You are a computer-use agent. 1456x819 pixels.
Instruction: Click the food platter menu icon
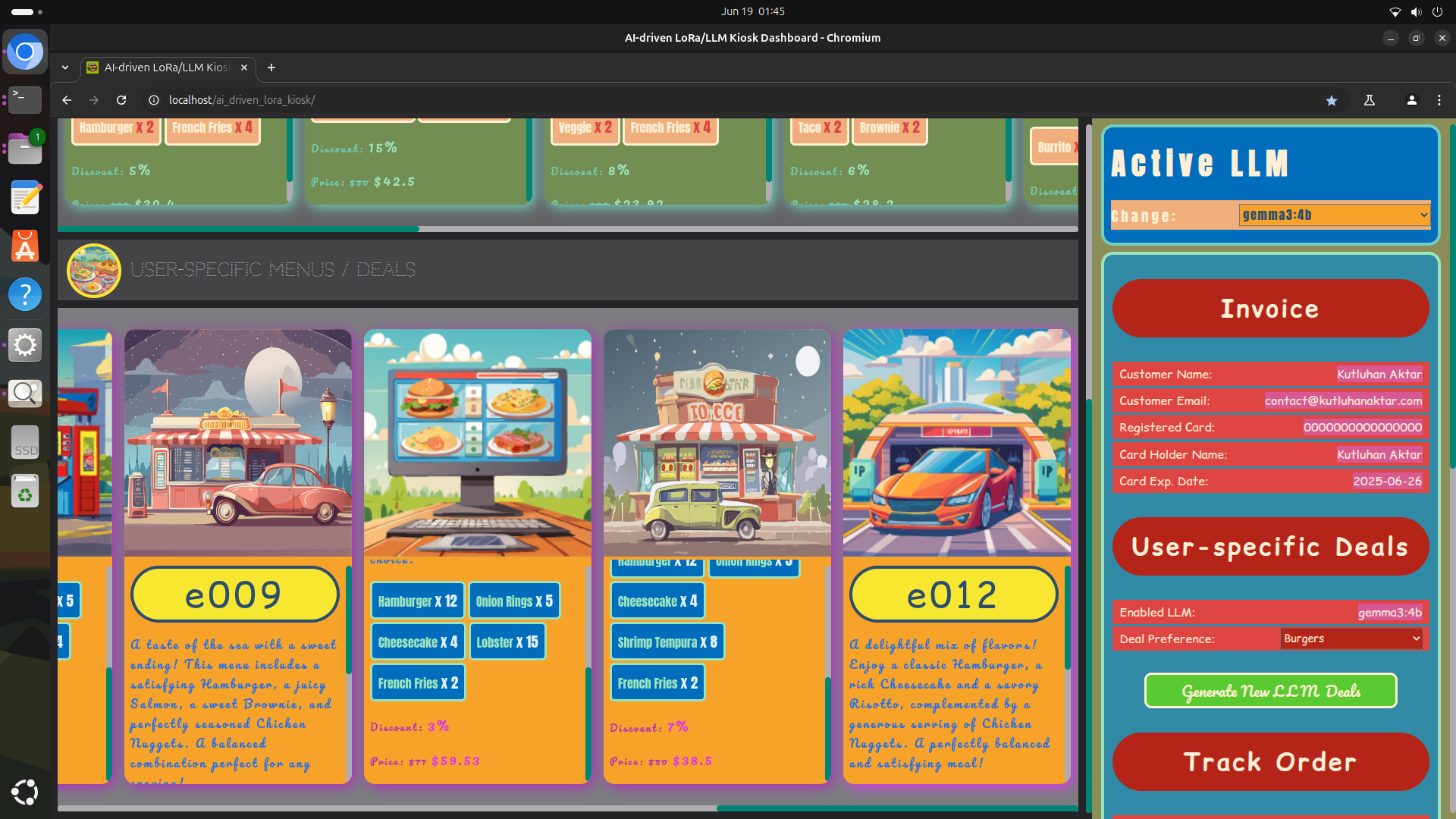click(94, 270)
